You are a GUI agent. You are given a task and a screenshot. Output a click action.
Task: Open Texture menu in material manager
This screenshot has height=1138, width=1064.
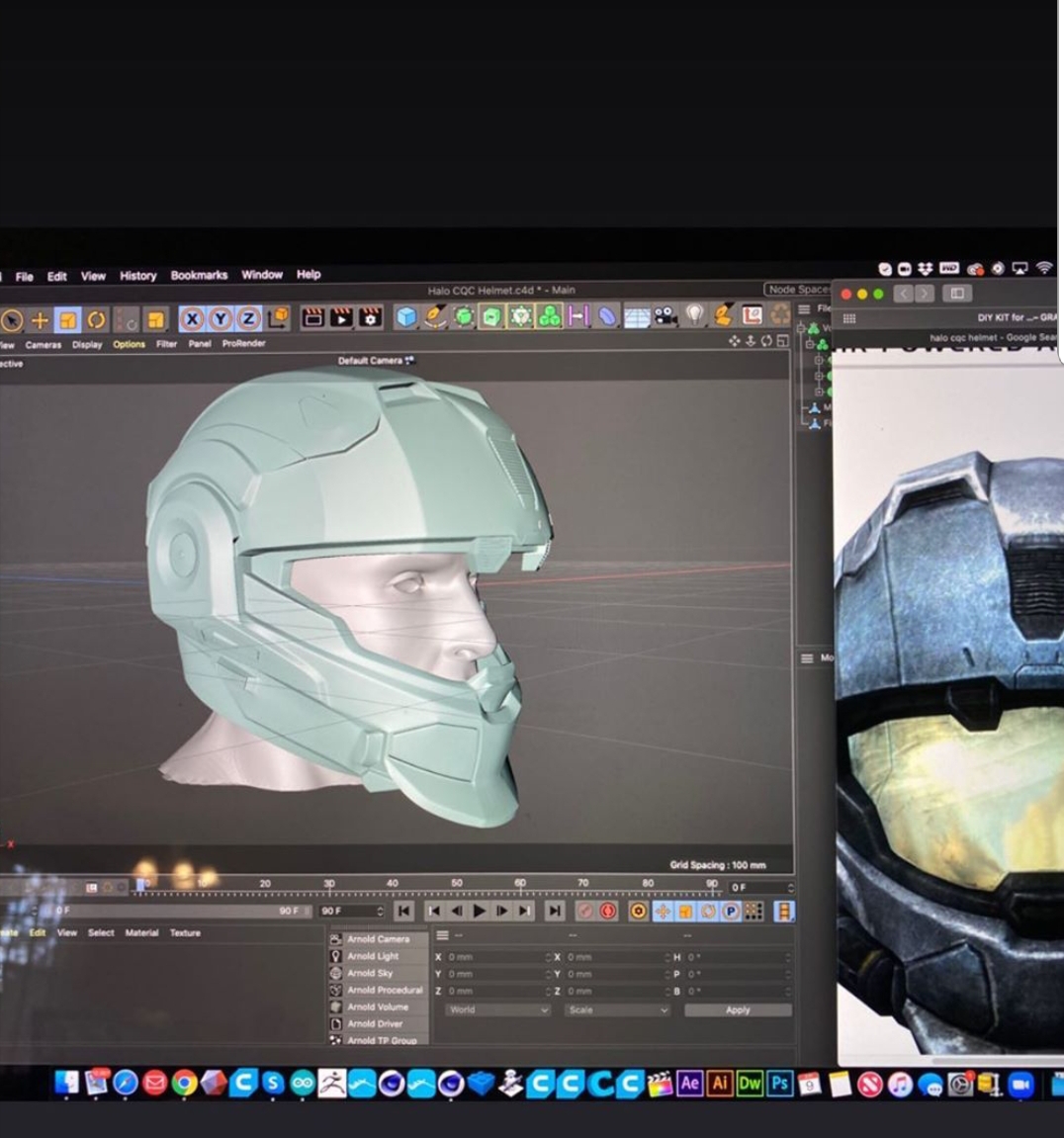tap(185, 932)
